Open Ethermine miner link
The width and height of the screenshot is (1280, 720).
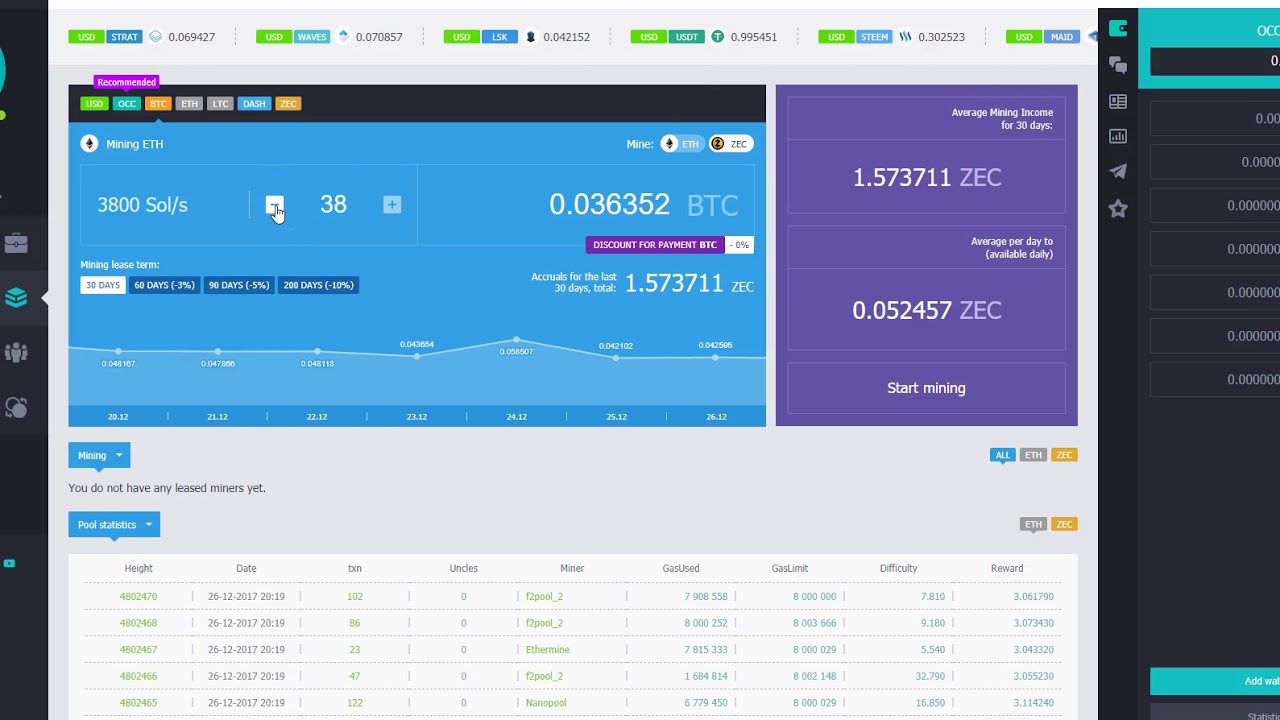point(547,650)
